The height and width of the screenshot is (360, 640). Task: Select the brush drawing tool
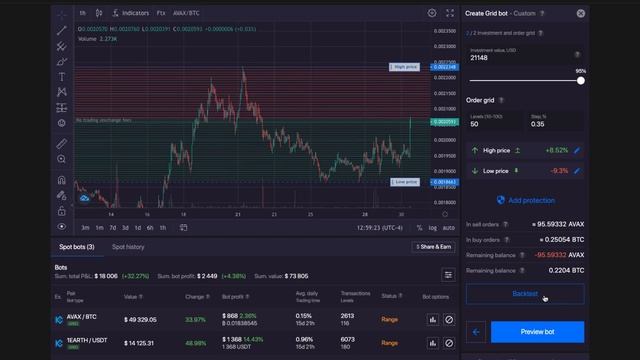[x=62, y=62]
